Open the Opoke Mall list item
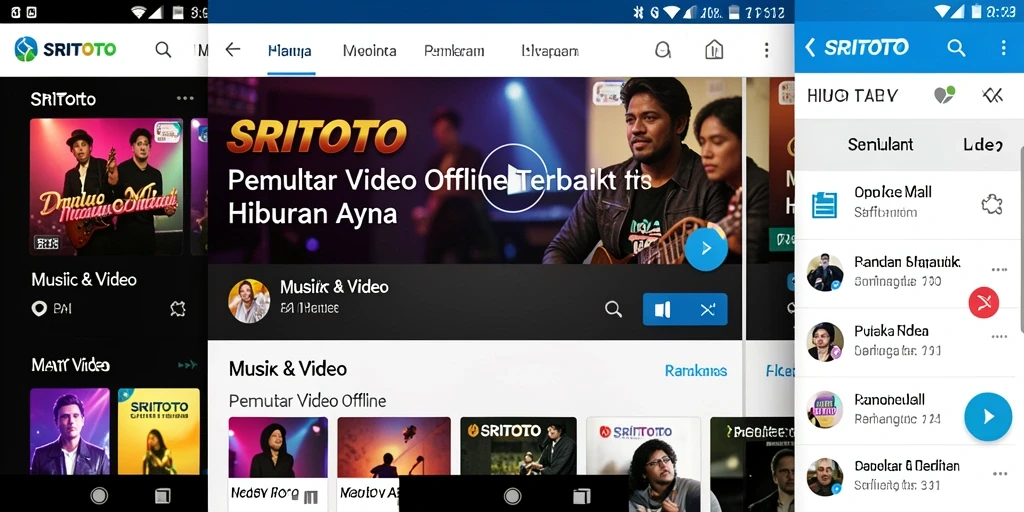The width and height of the screenshot is (1024, 512). (x=907, y=205)
